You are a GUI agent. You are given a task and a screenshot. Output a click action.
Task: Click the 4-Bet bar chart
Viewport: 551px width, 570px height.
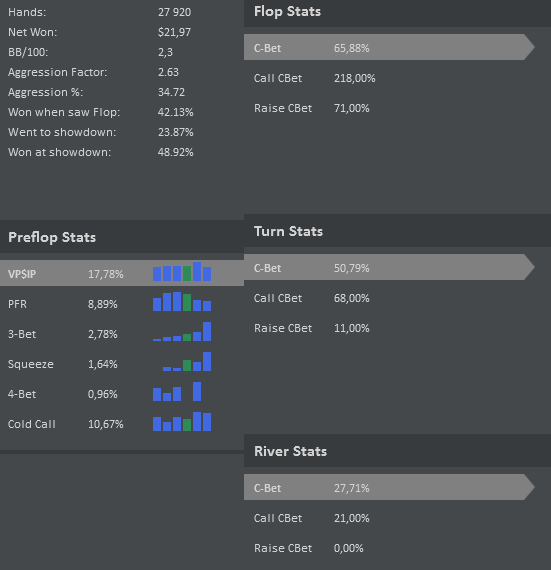pyautogui.click(x=177, y=392)
